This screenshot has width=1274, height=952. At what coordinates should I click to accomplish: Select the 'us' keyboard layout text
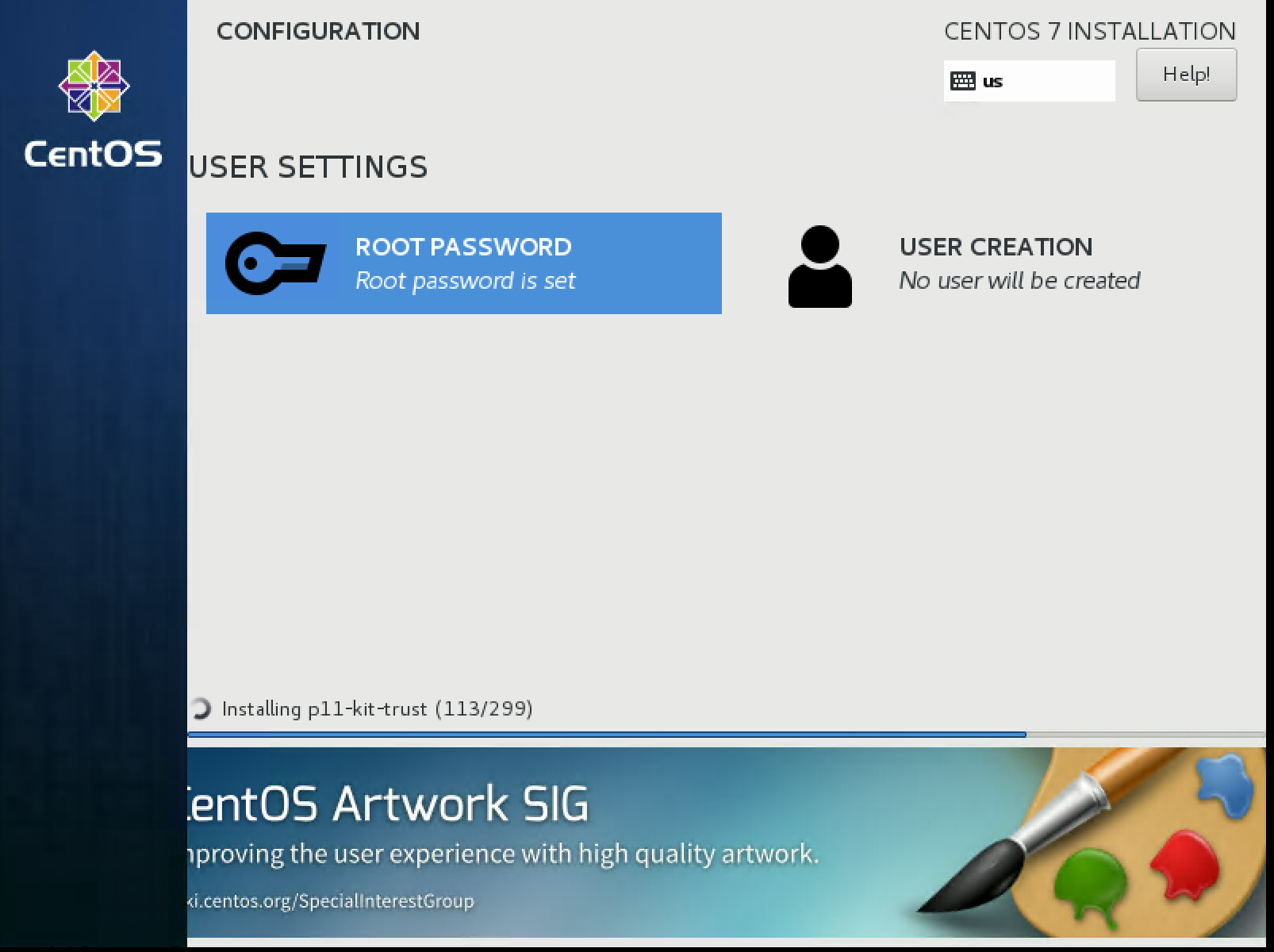993,81
